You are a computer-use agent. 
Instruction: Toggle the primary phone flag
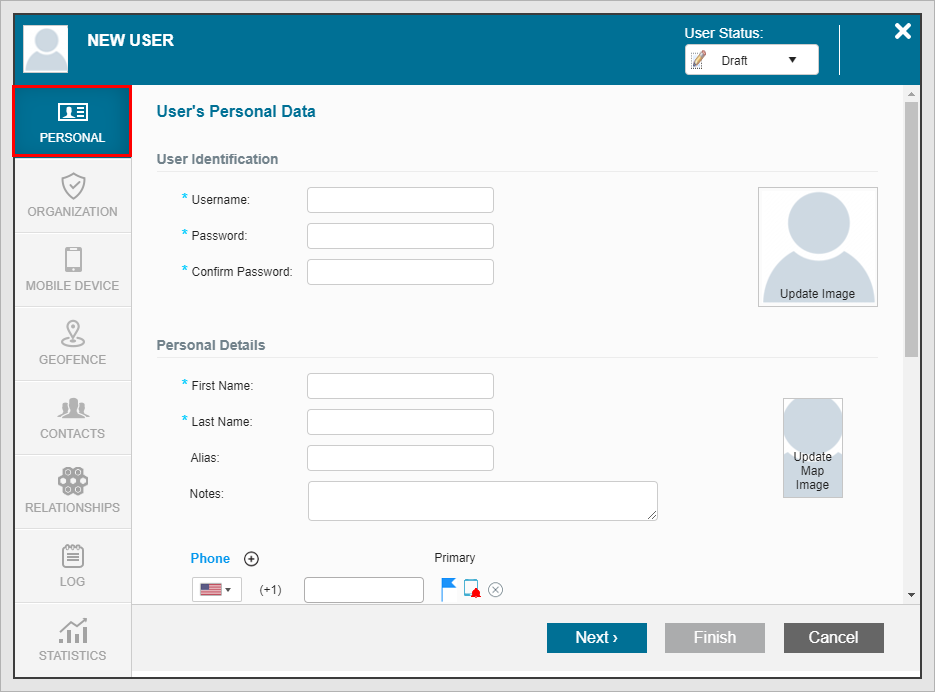point(448,590)
